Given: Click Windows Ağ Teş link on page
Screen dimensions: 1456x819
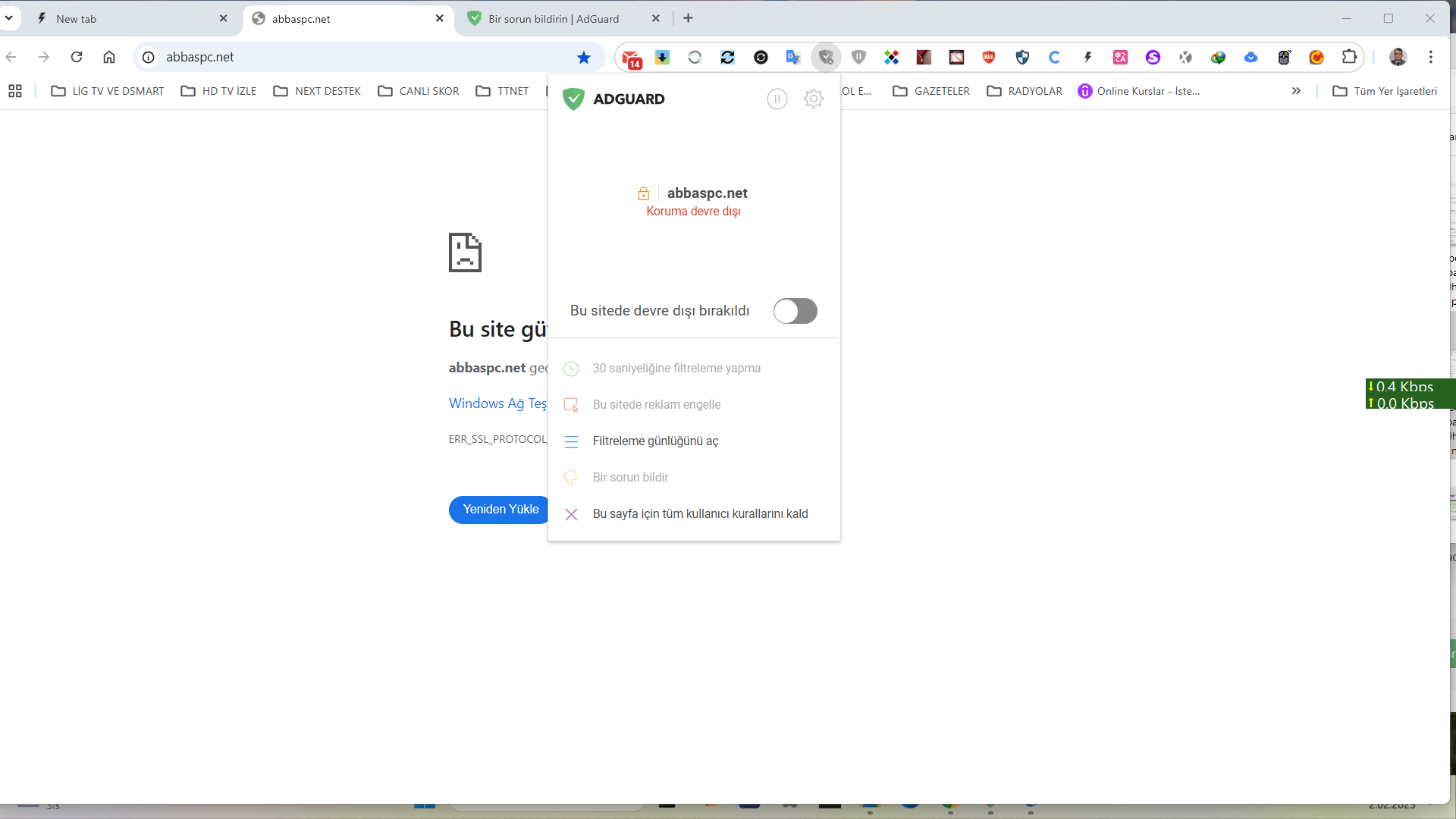Looking at the screenshot, I should (x=497, y=403).
